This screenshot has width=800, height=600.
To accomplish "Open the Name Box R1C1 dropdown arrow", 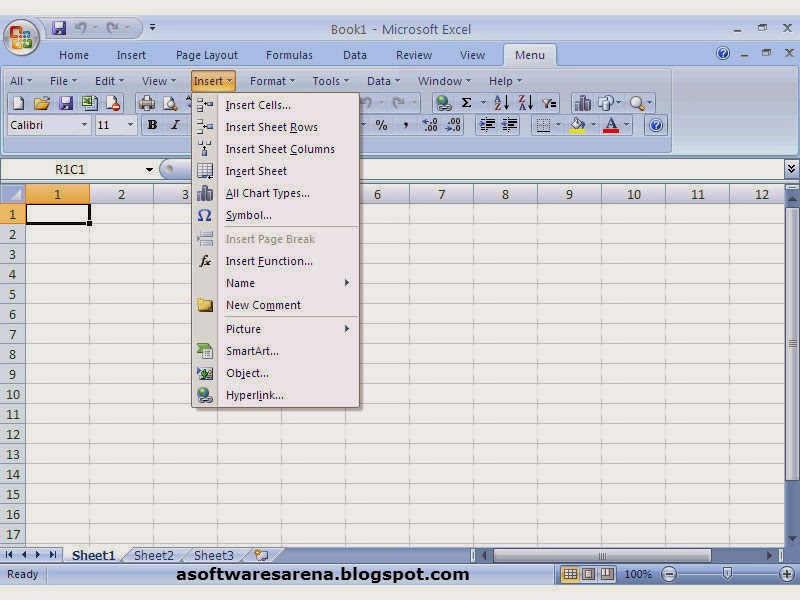I will (149, 169).
